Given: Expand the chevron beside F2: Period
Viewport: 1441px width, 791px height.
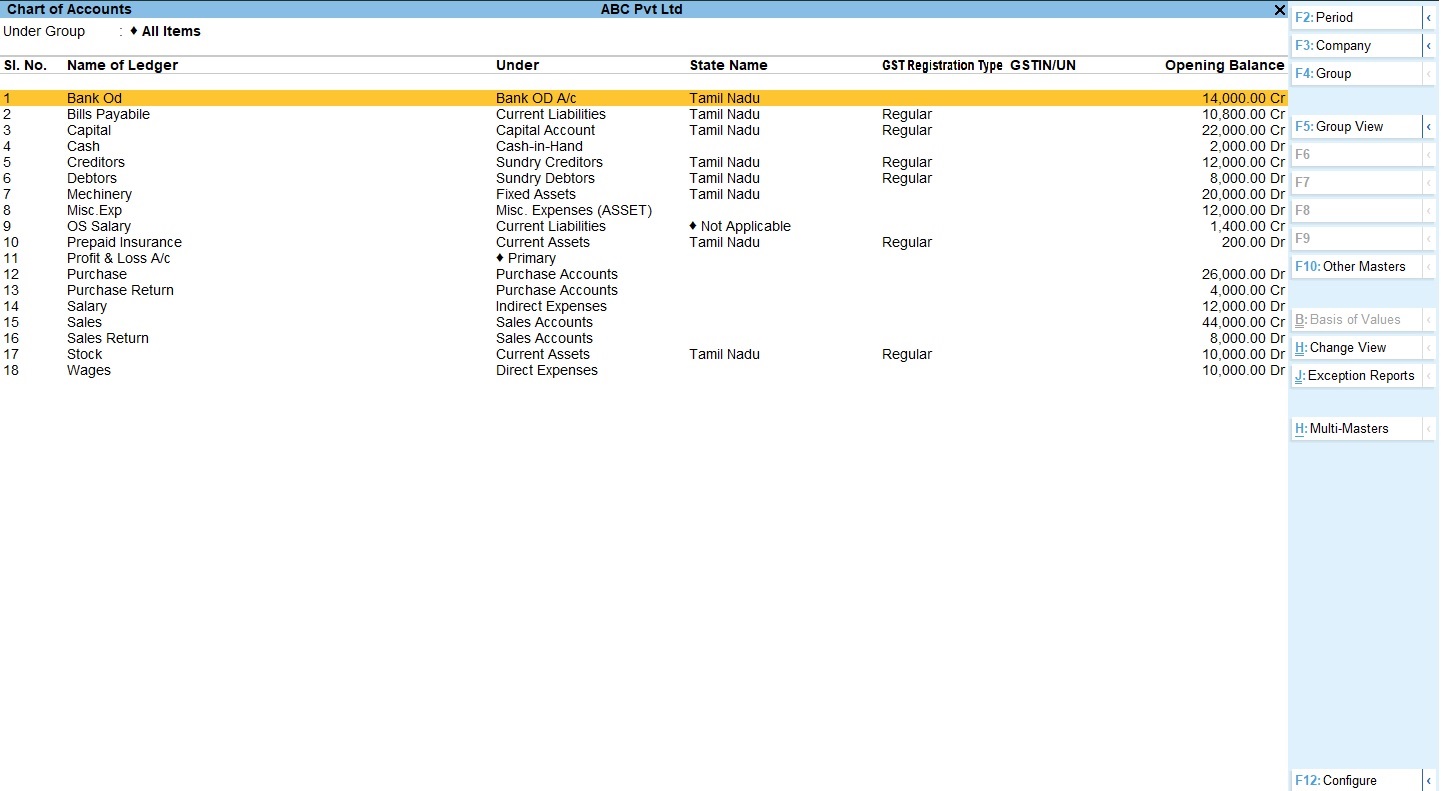Looking at the screenshot, I should click(x=1430, y=17).
